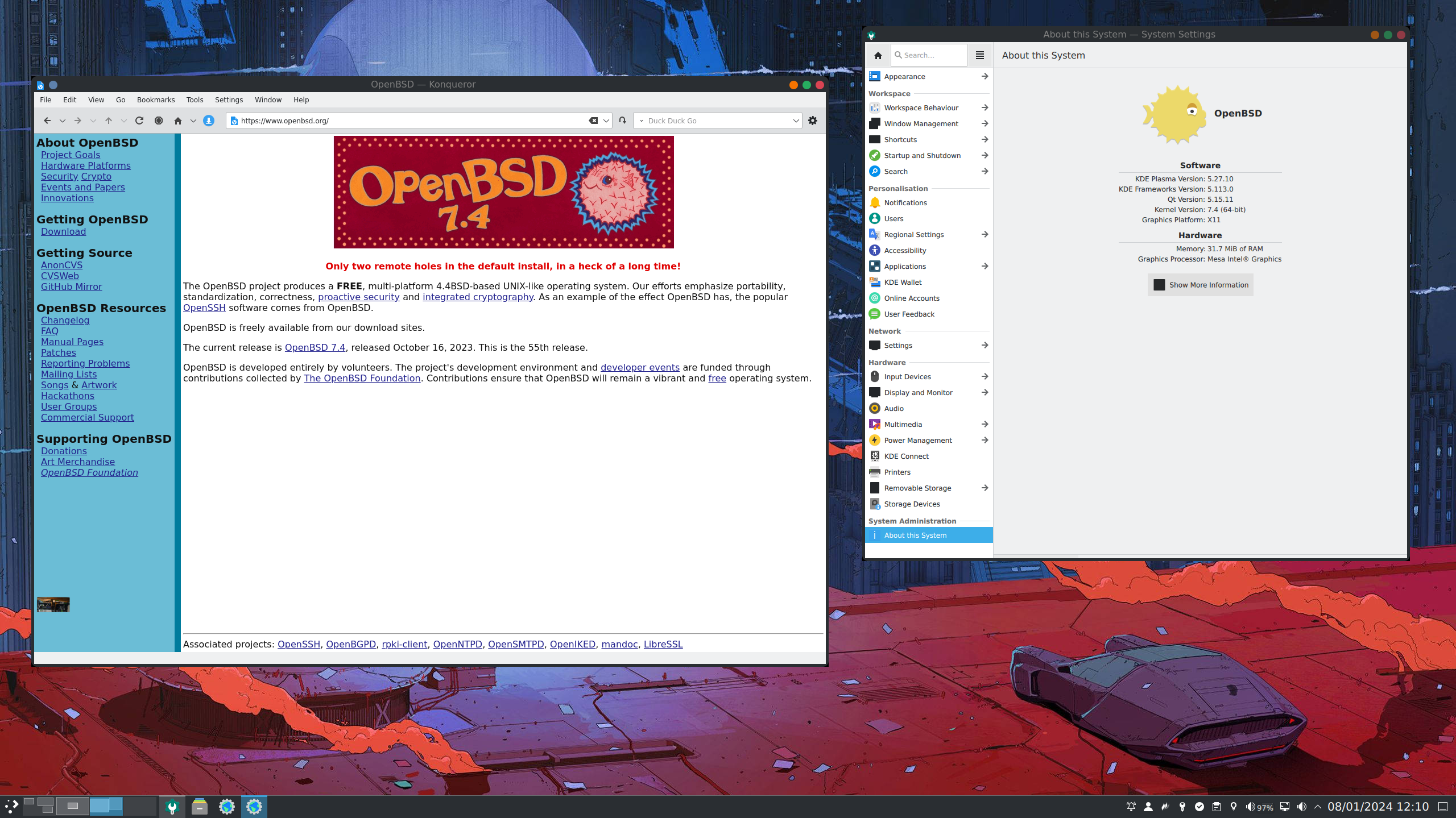This screenshot has height=818, width=1456.
Task: Click the blue download toolbar icon
Action: tap(209, 121)
